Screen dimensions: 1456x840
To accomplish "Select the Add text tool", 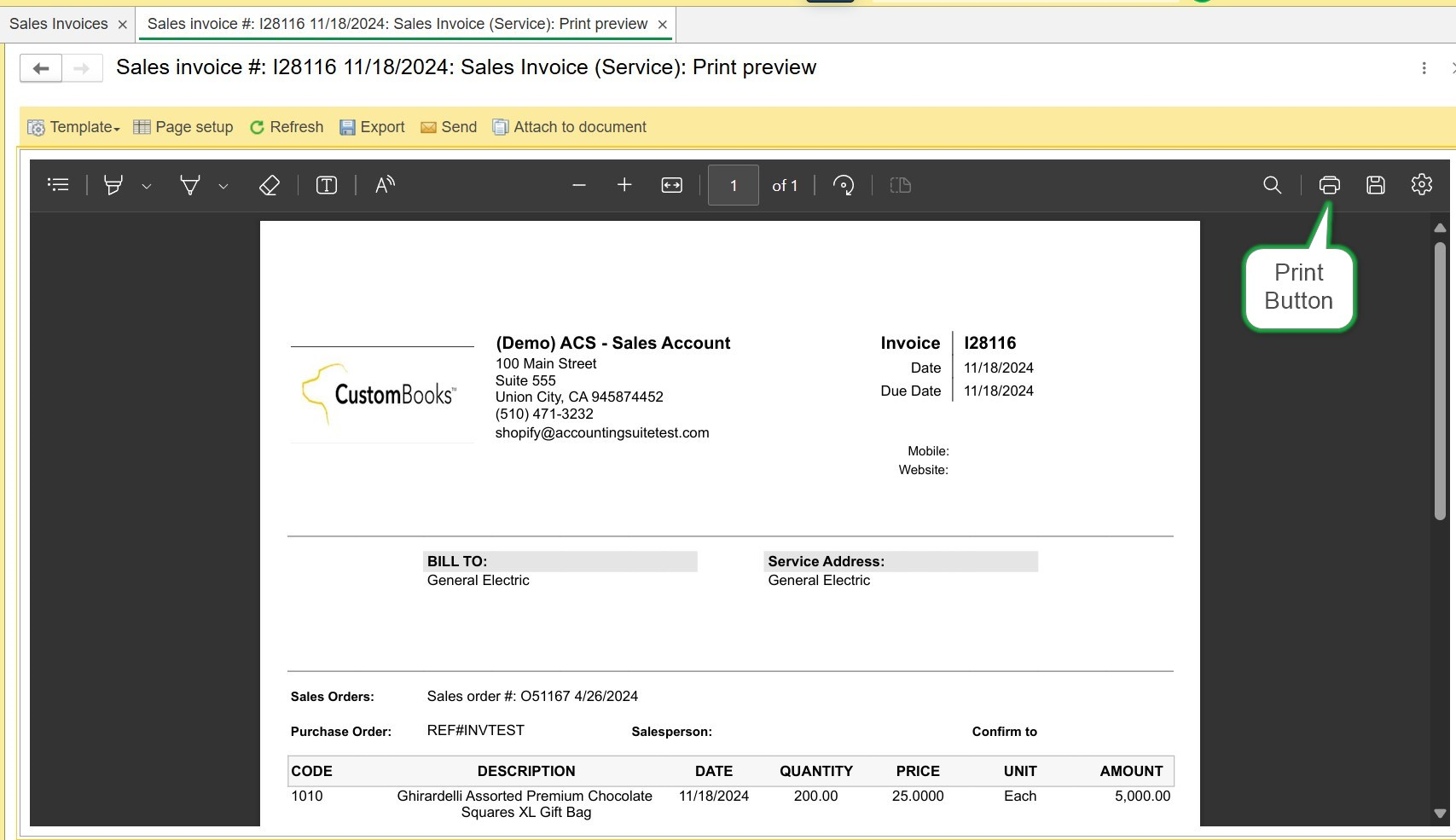I will click(x=327, y=185).
